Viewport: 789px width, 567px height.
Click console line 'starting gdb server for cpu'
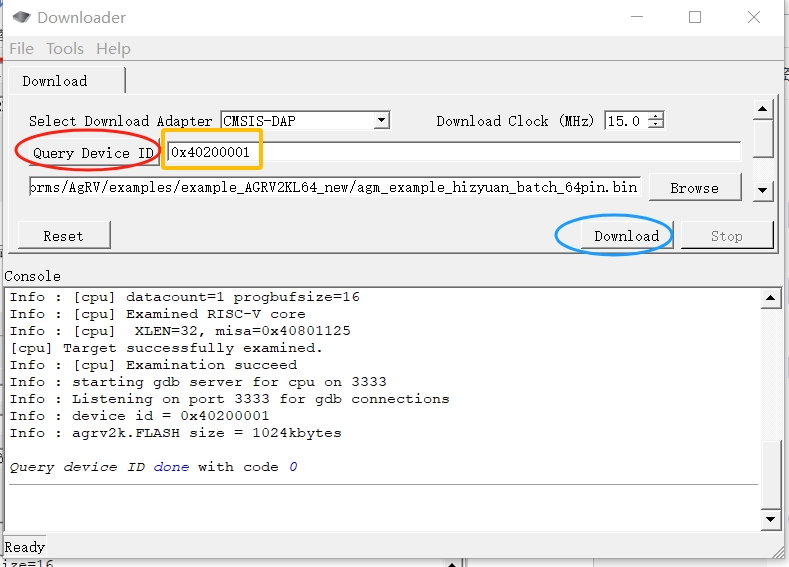click(x=198, y=382)
